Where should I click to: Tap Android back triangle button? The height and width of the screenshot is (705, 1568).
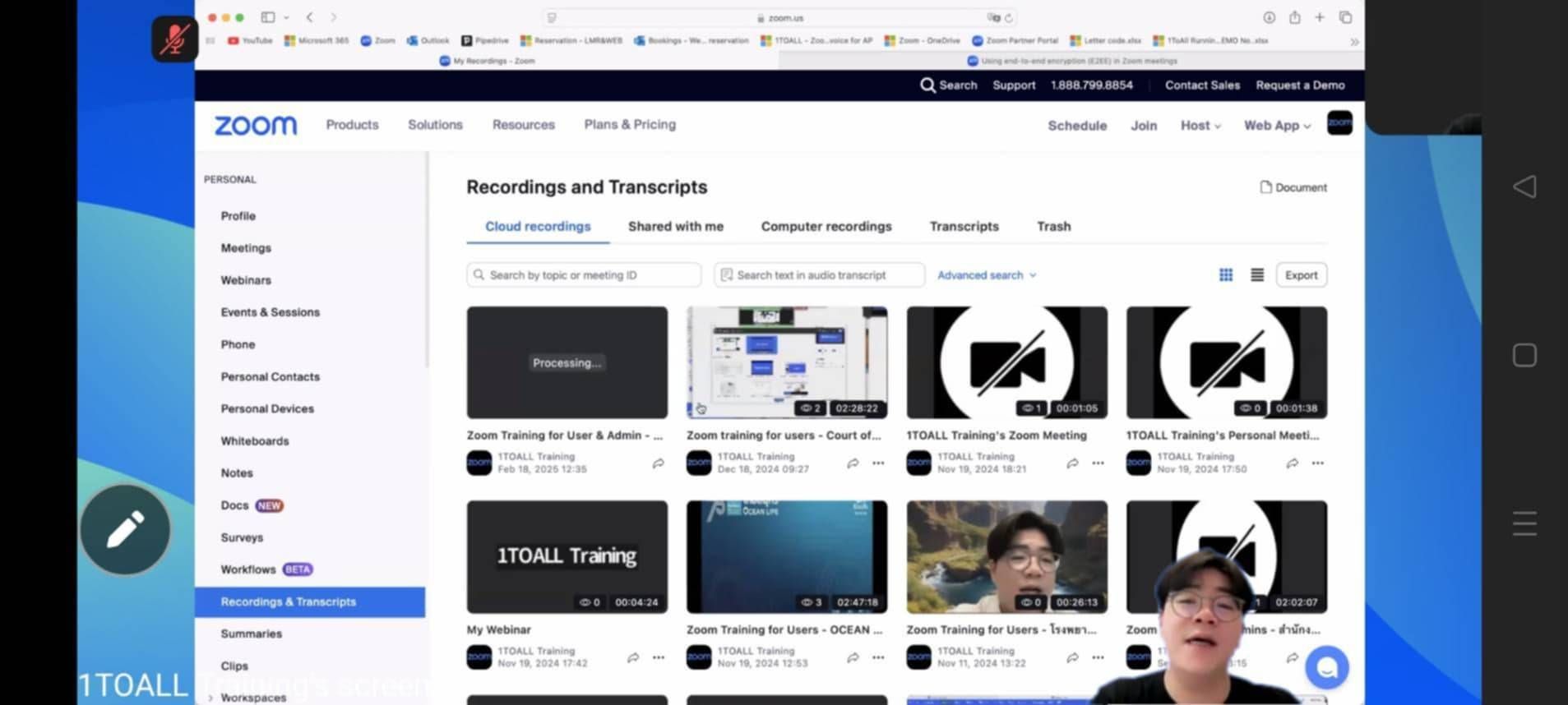[1524, 187]
